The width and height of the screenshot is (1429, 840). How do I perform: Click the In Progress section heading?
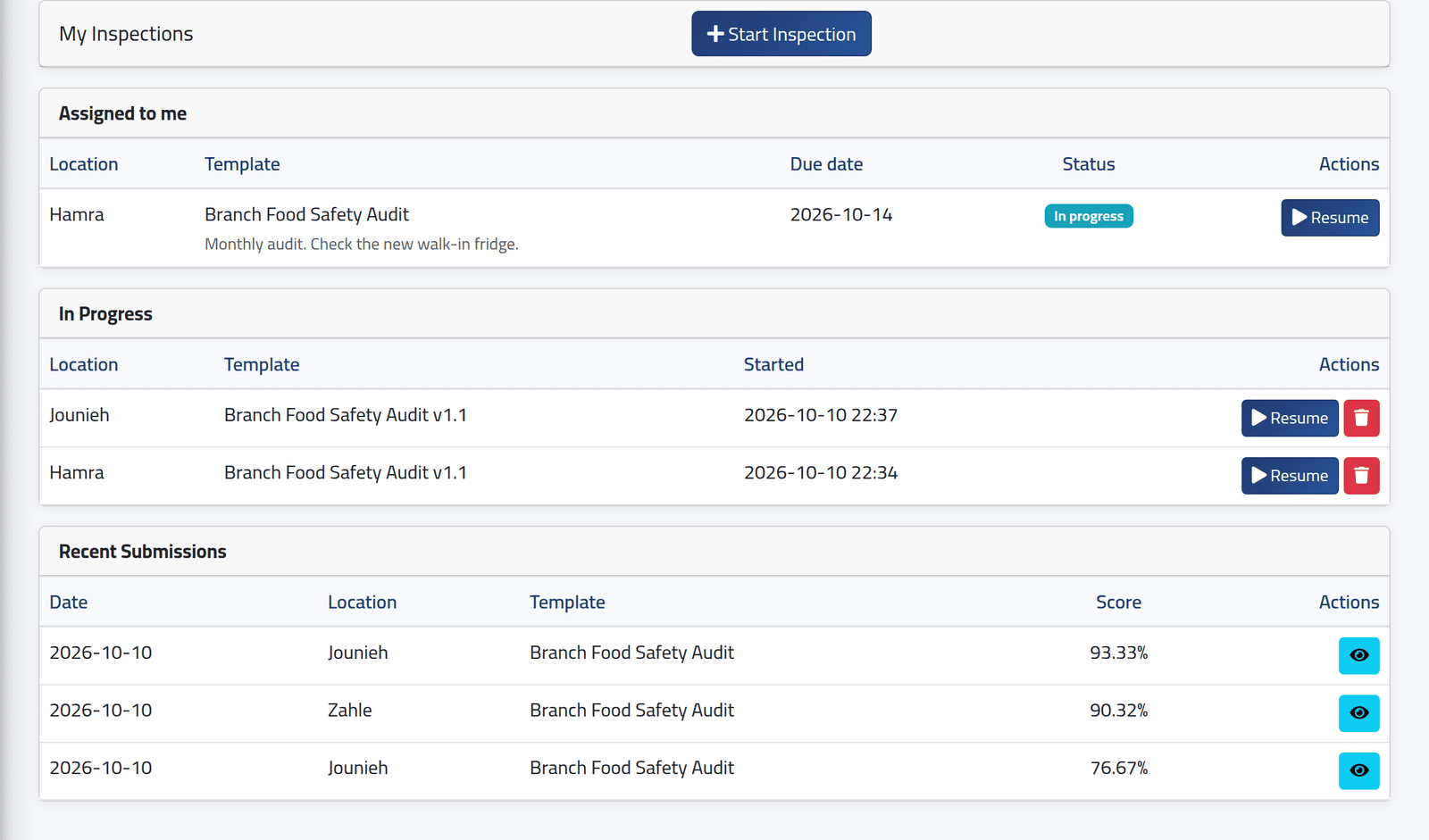point(105,314)
